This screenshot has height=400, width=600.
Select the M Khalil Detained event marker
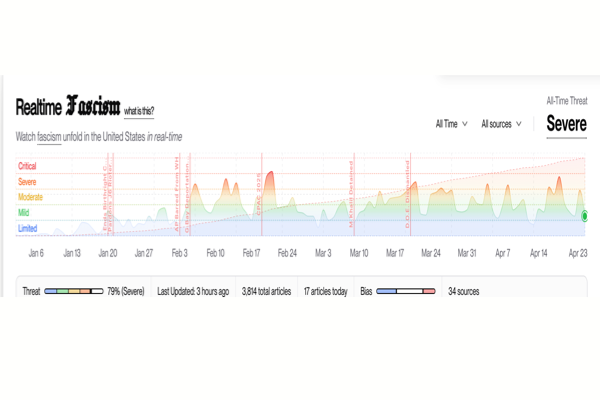352,195
